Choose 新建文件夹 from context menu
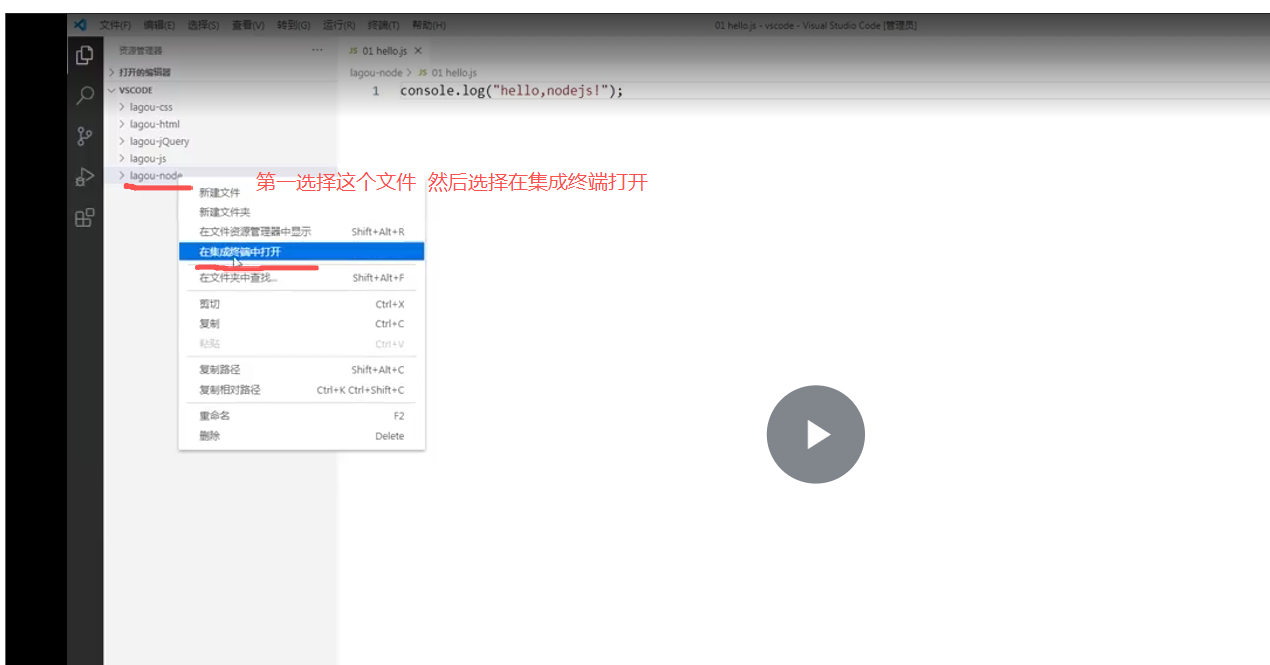This screenshot has width=1270, height=665. coord(301,212)
